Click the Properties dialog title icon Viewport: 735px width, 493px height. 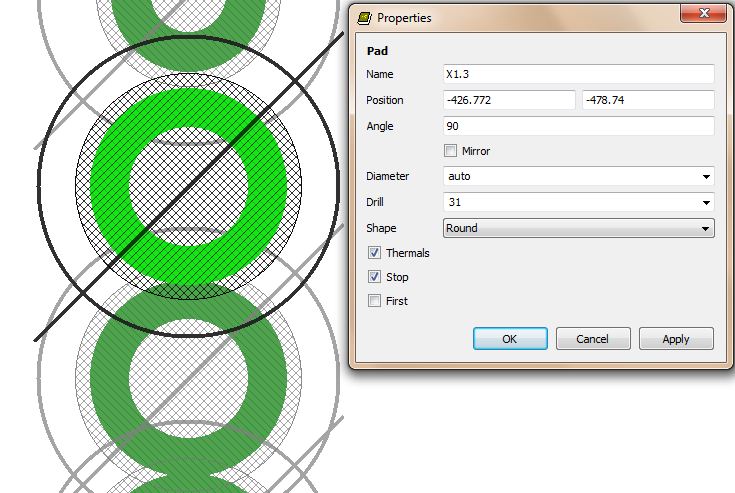pos(364,18)
